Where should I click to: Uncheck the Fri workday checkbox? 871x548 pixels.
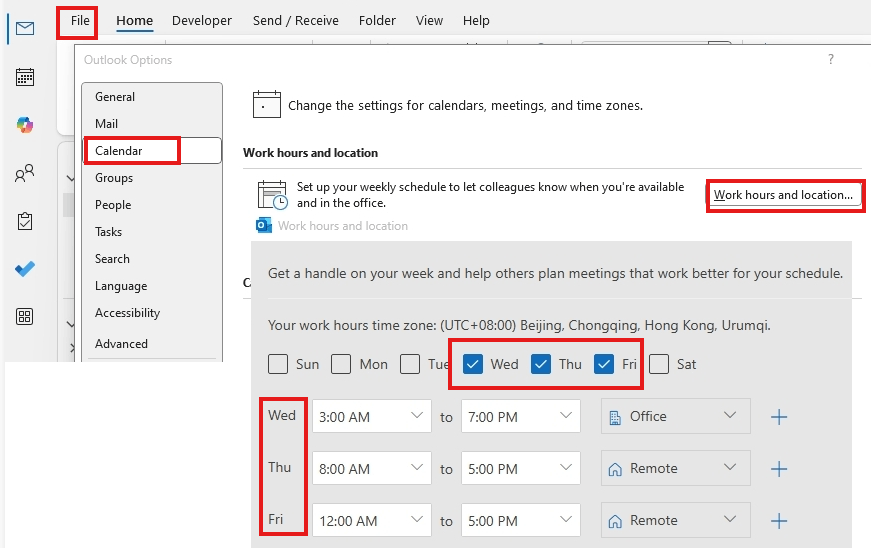pyautogui.click(x=604, y=364)
